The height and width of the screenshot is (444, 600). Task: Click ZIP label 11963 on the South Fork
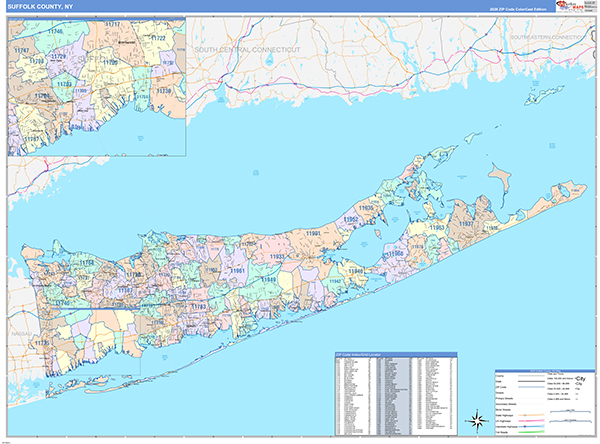click(437, 227)
